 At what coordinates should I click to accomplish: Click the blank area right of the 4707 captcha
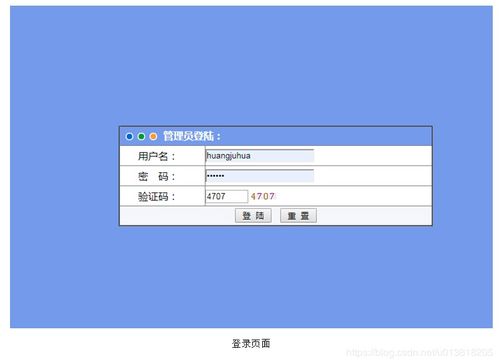point(354,196)
